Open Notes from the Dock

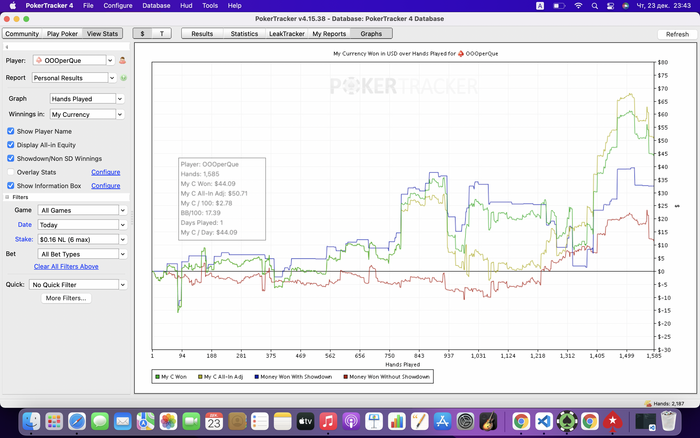click(x=282, y=421)
